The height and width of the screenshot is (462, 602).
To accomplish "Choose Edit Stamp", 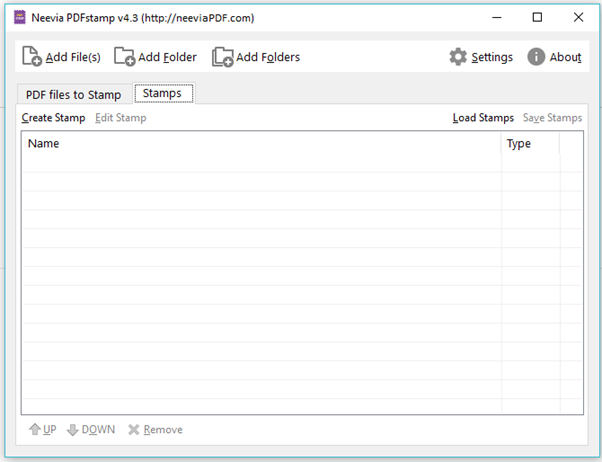I will 120,118.
